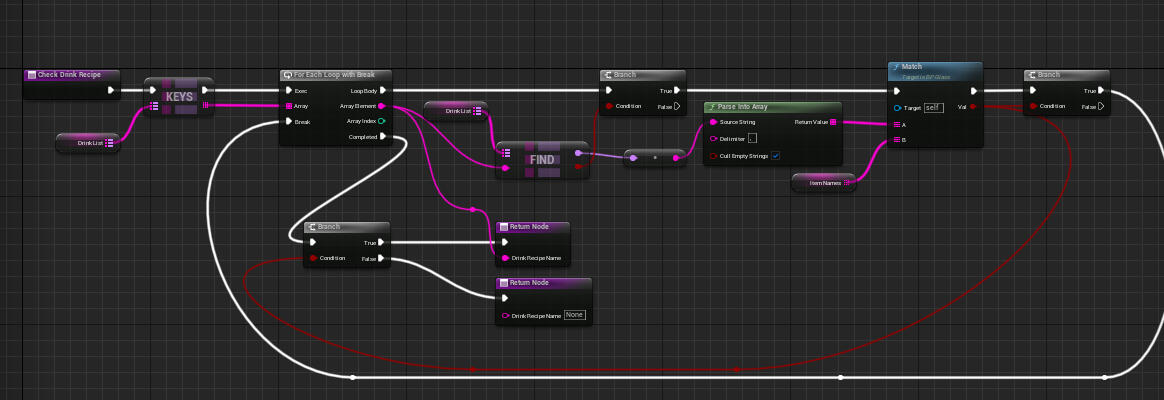Select the Return Node with None value
This screenshot has height=400, width=1164.
[544, 283]
